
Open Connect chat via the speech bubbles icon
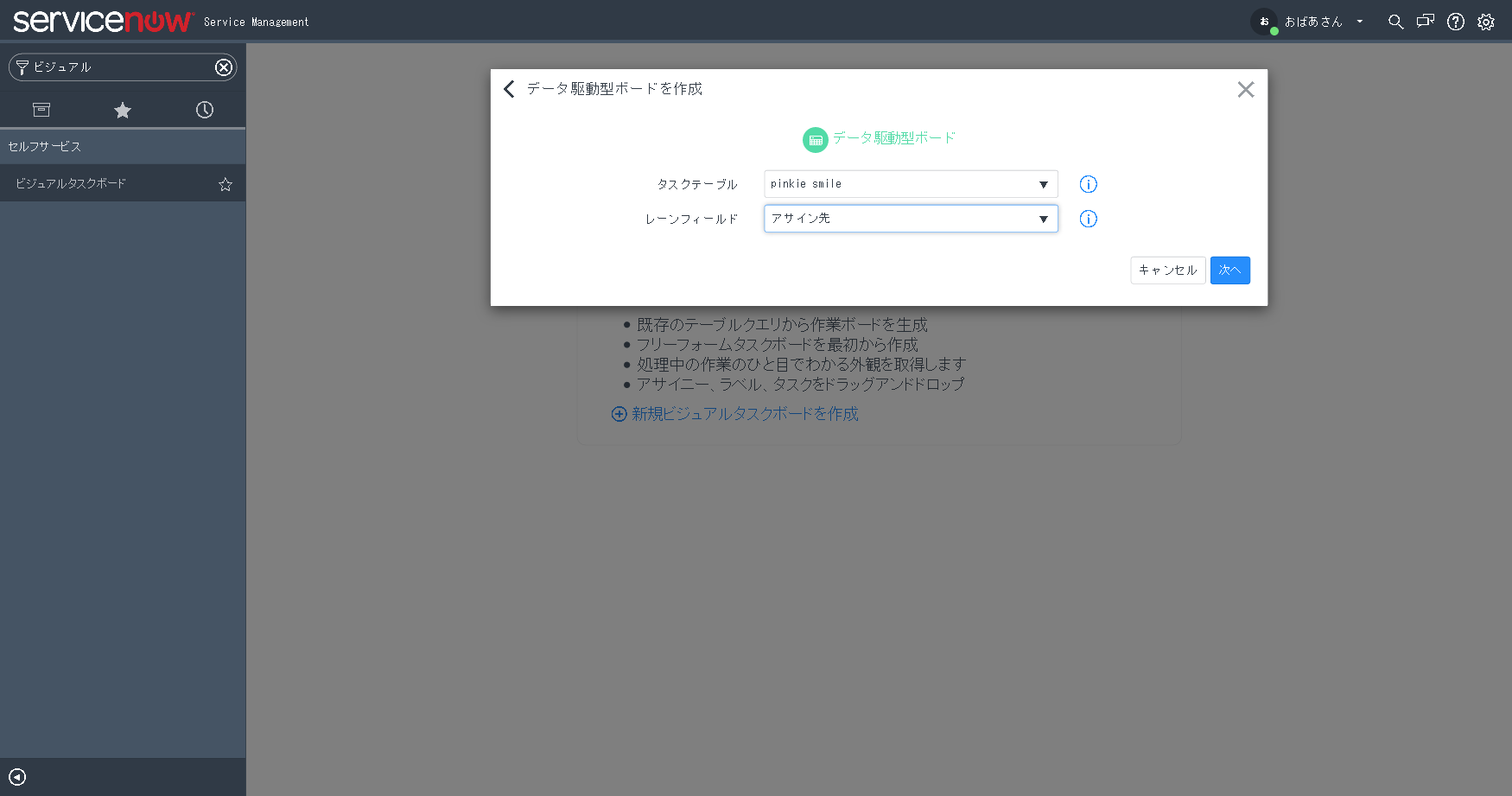click(x=1426, y=22)
